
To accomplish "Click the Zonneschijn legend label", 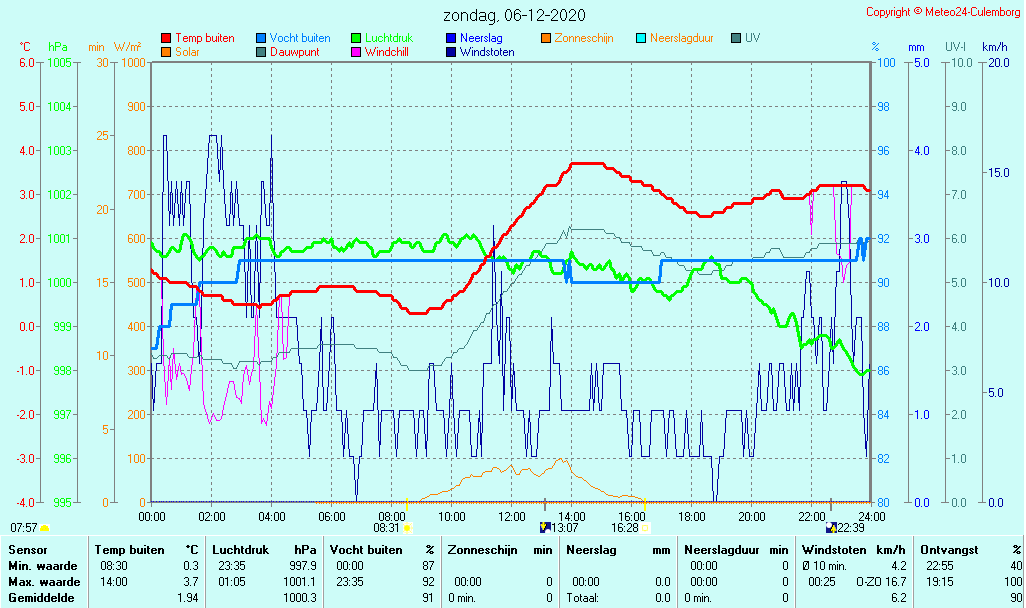I will [584, 38].
